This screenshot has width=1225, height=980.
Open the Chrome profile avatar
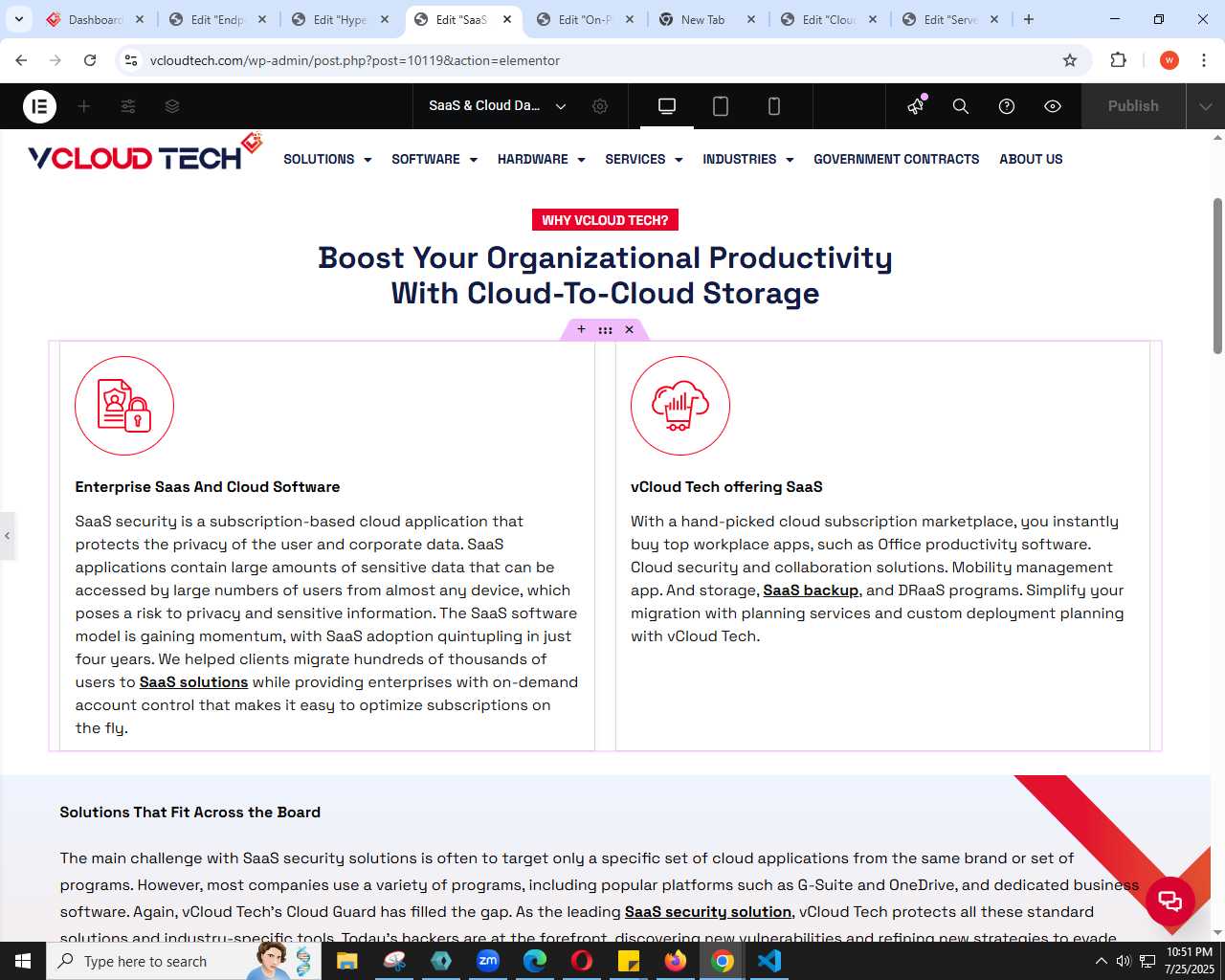pos(1169,60)
